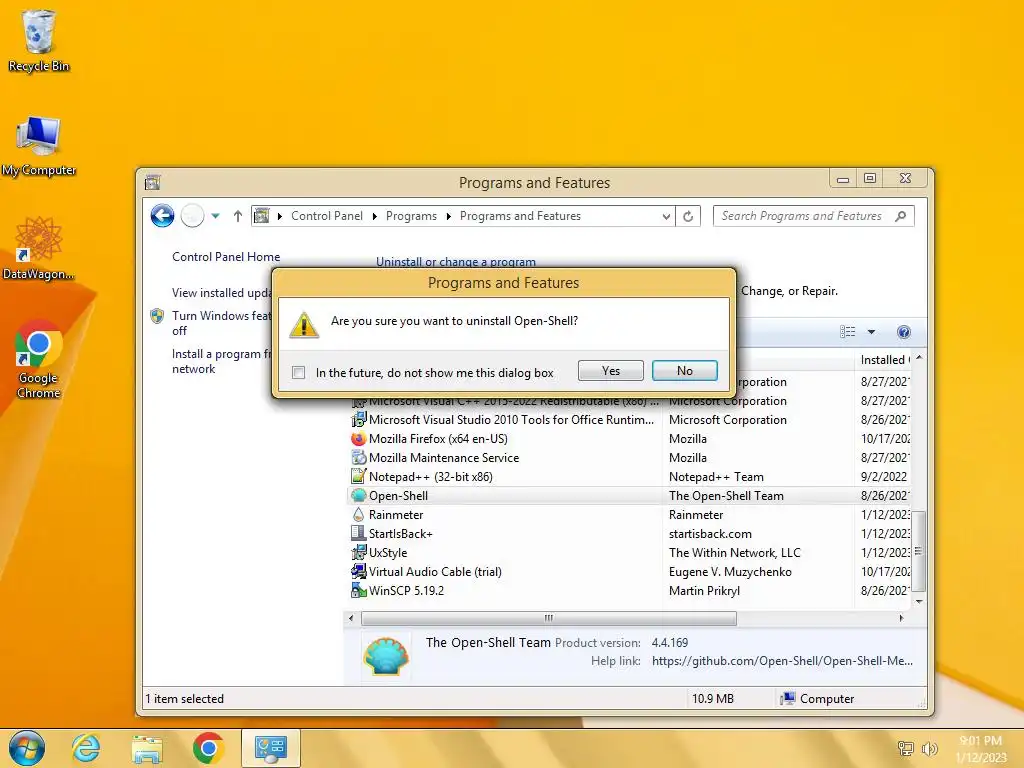This screenshot has height=768, width=1024.
Task: Go up one level with the Up arrow
Action: (238, 216)
